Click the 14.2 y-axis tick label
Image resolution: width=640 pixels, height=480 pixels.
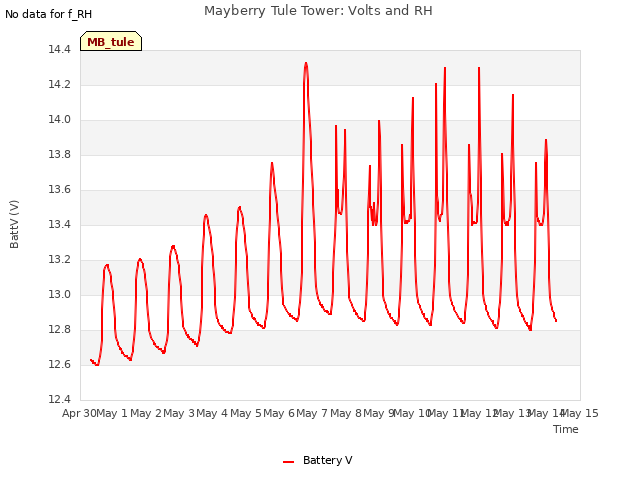(x=60, y=84)
